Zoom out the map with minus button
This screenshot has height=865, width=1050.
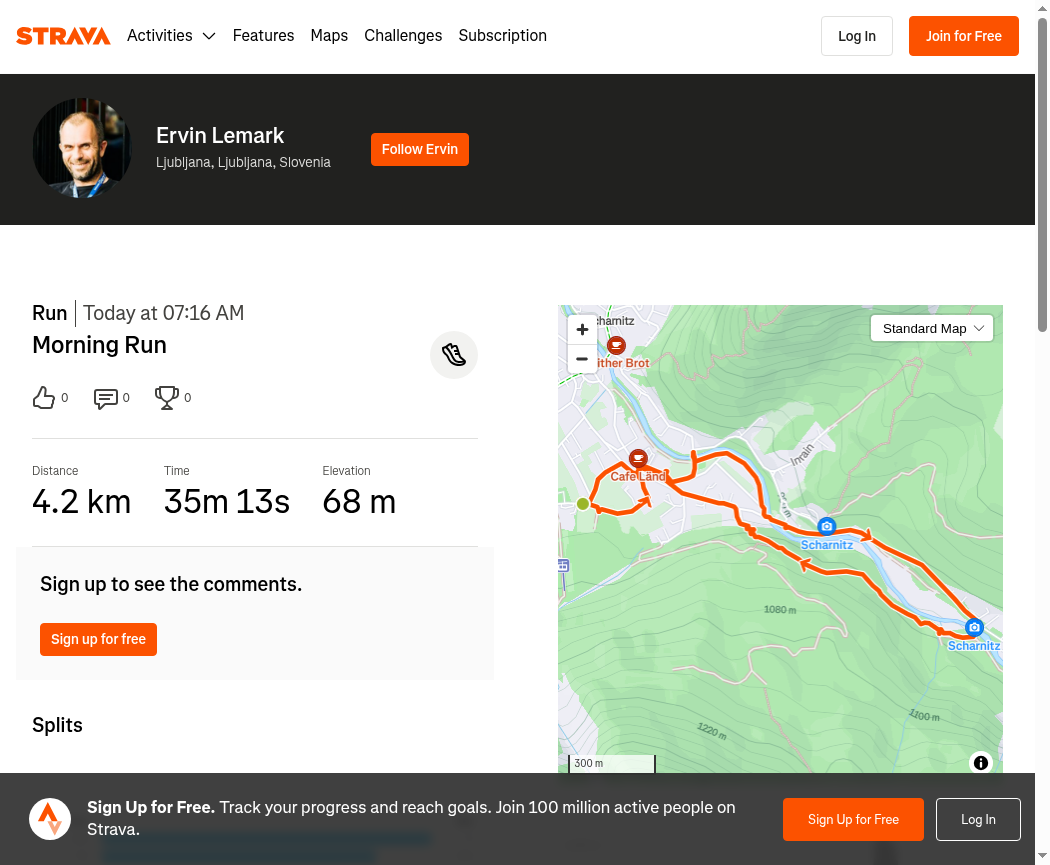(582, 359)
